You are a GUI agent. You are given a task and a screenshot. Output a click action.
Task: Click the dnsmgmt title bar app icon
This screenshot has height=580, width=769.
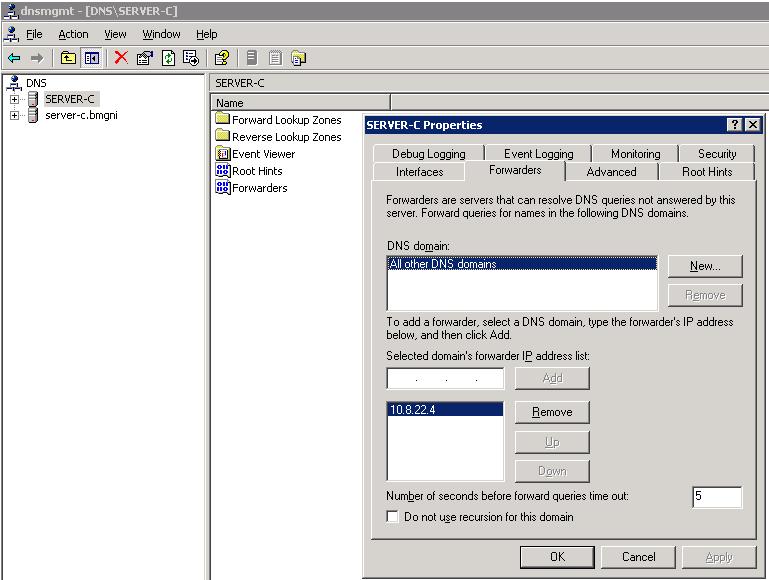click(x=10, y=10)
